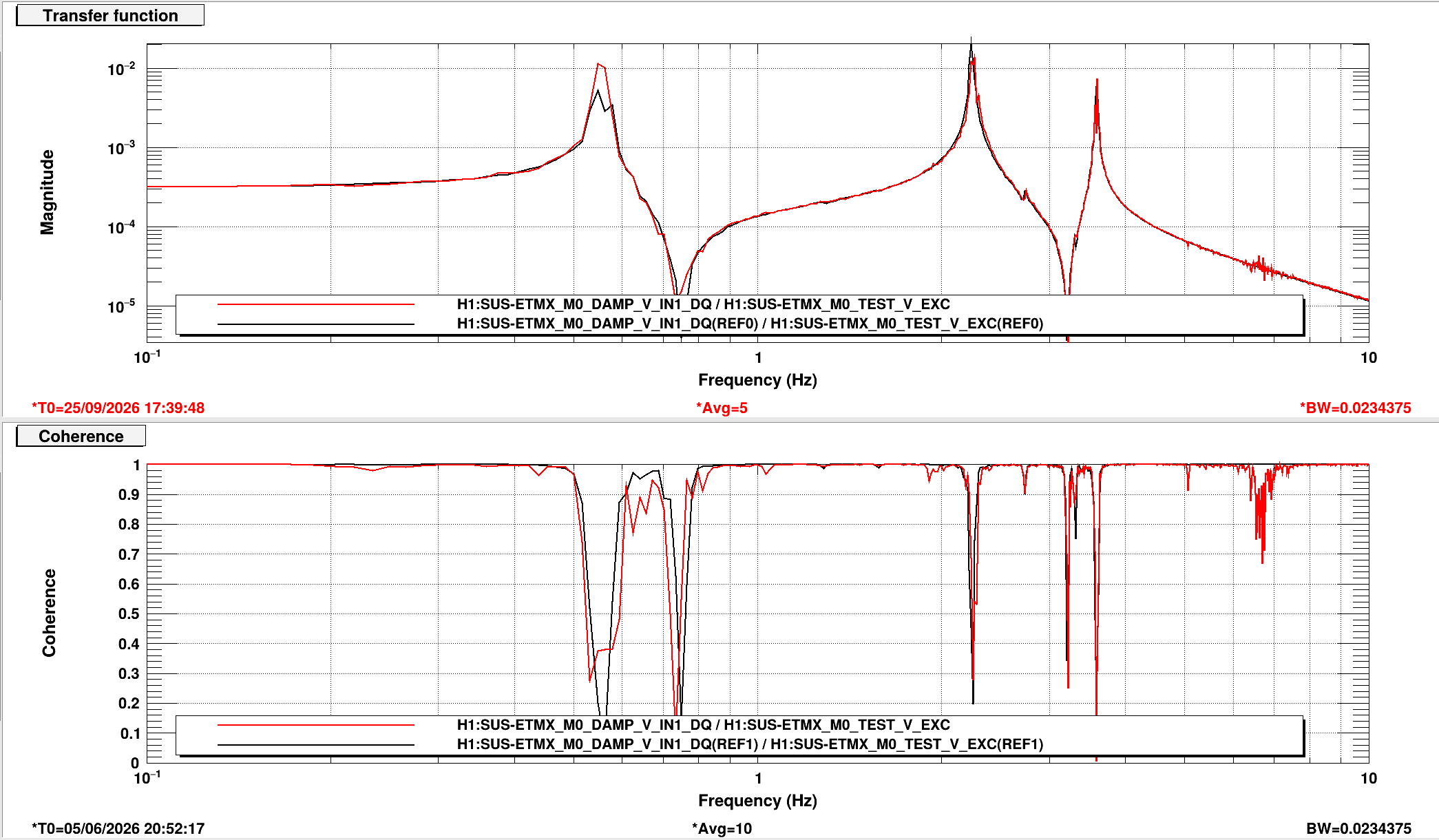Viewport: 1439px width, 840px height.
Task: Click the red T0=25/09/2026 timestamp
Action: pos(118,408)
